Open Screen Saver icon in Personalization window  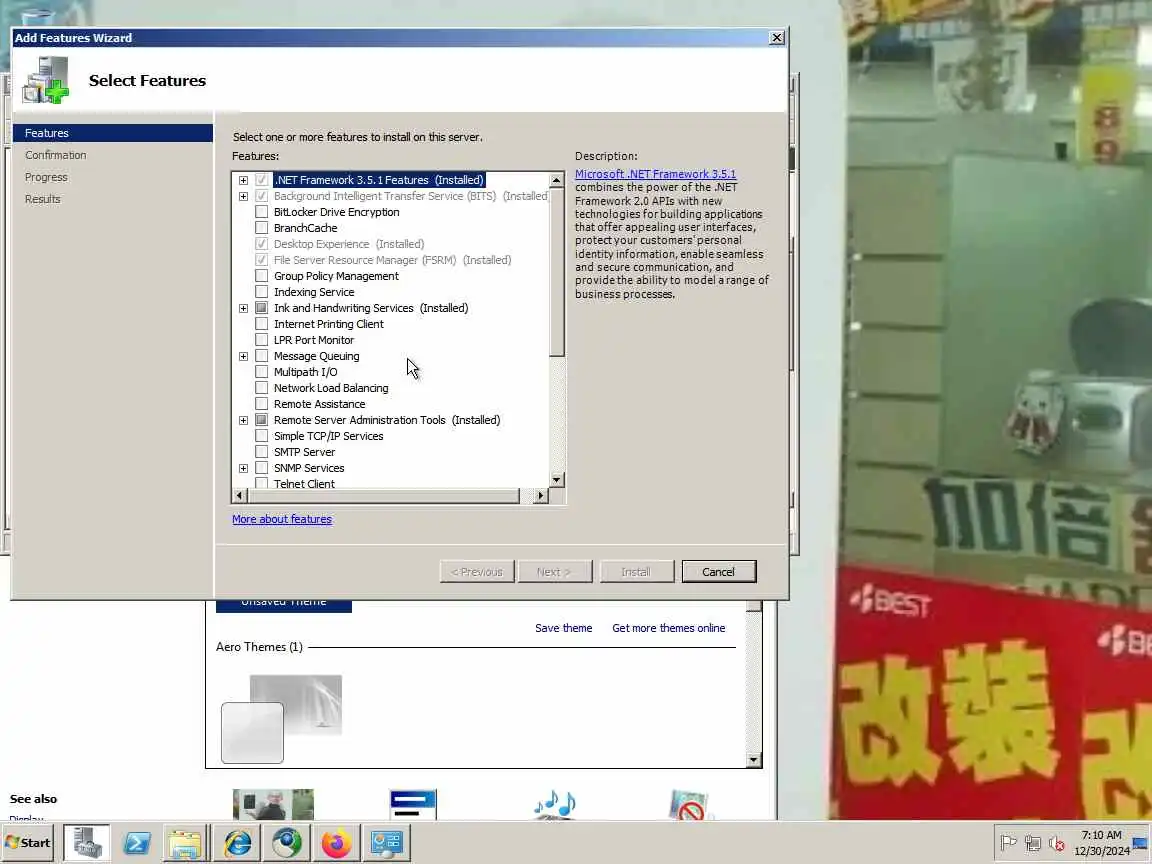point(688,804)
